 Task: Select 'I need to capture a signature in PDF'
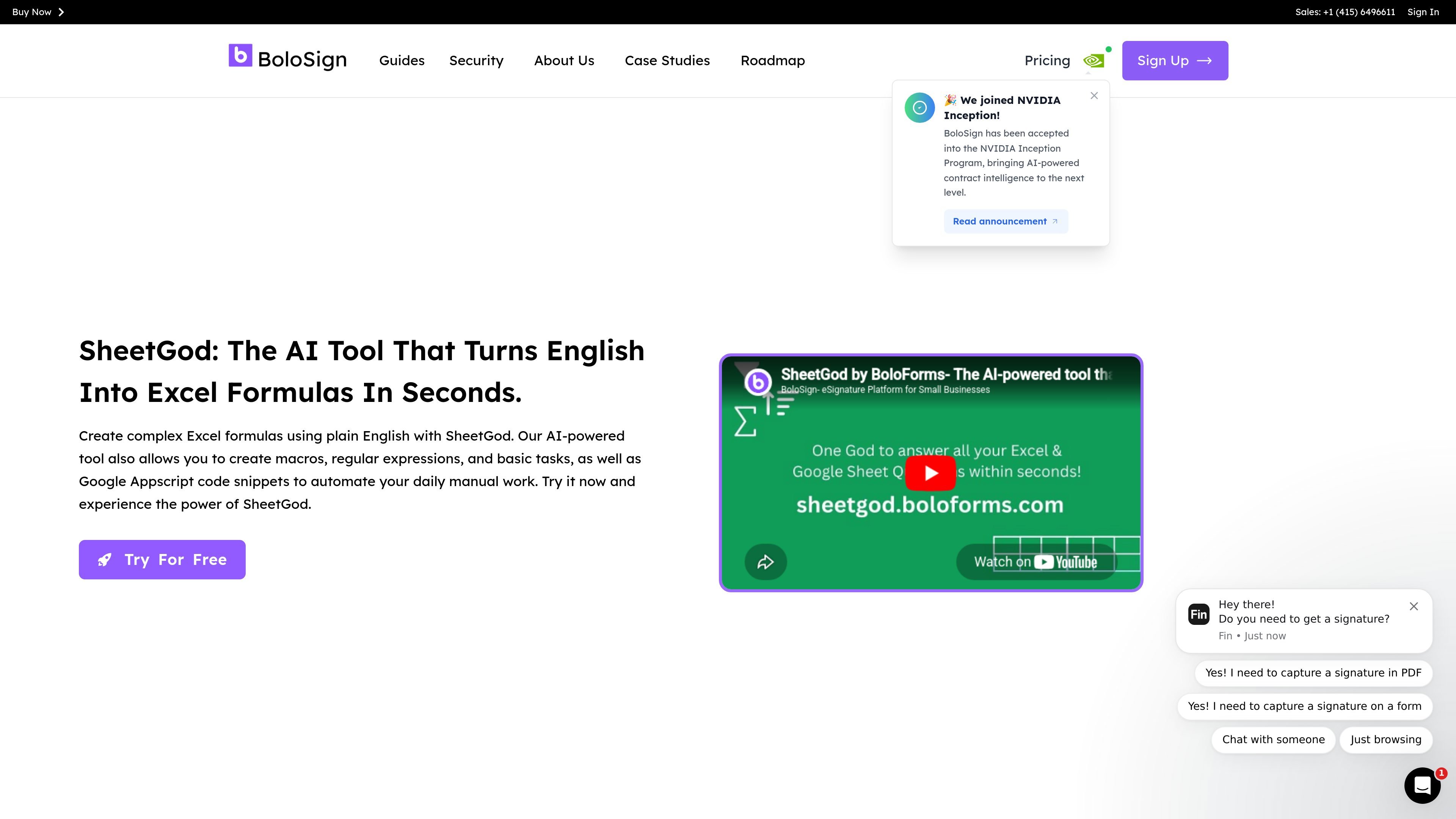click(1313, 673)
